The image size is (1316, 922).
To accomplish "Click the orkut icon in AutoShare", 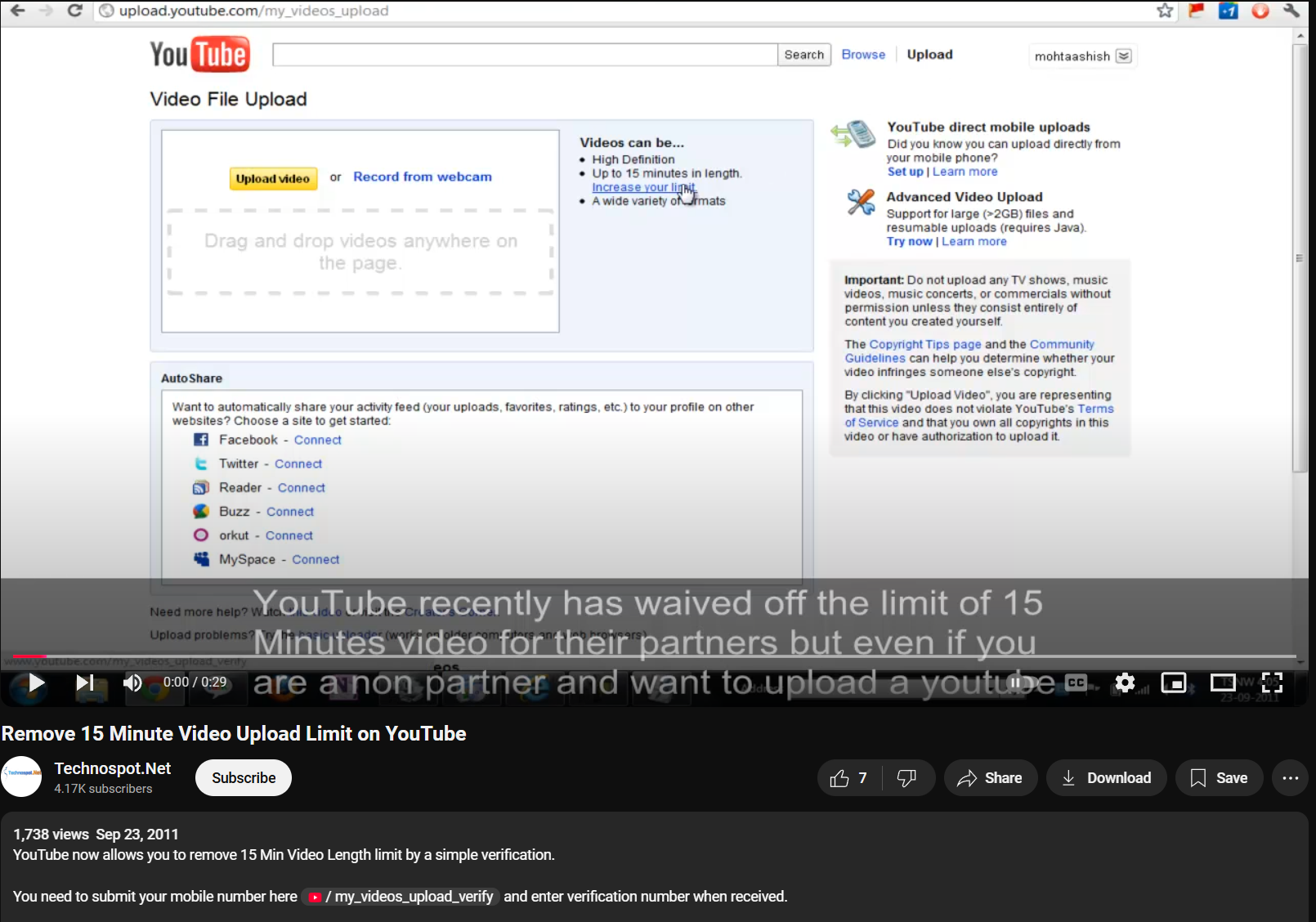I will click(x=201, y=535).
